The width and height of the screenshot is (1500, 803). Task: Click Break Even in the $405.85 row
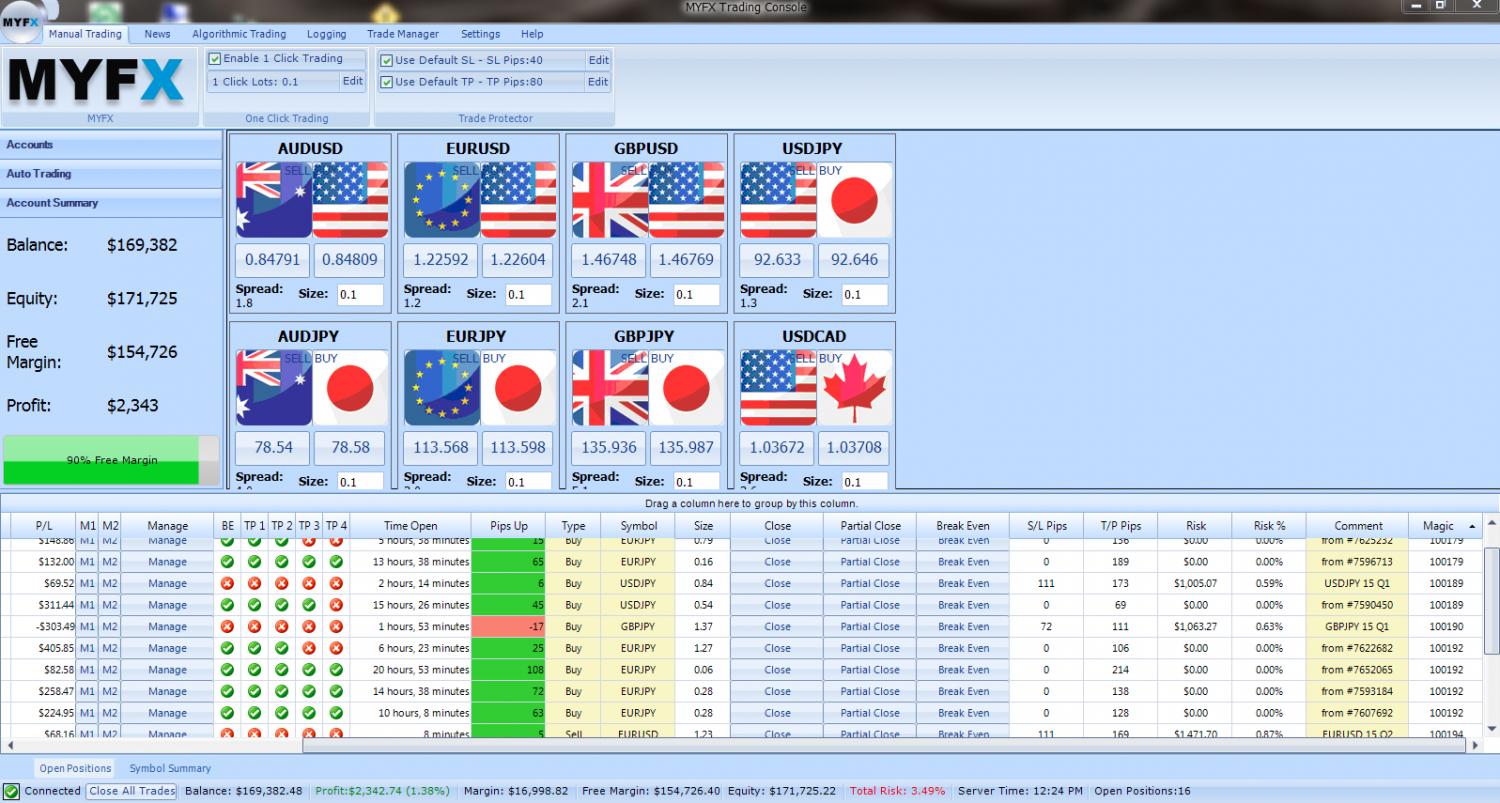coord(963,648)
